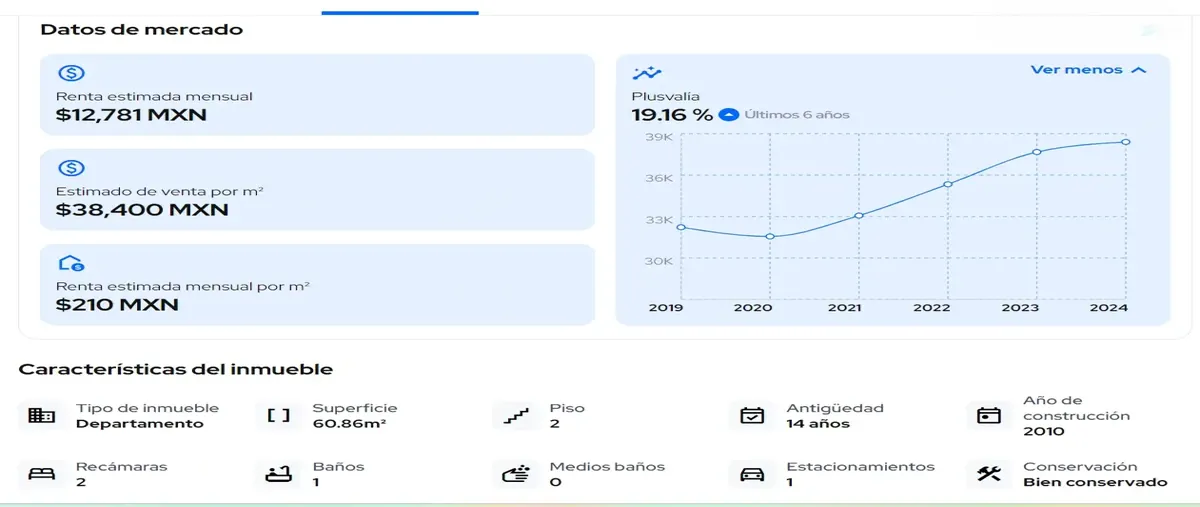Click the bathtub icon for Baños
Screen dimensions: 1200x507
pos(278,474)
